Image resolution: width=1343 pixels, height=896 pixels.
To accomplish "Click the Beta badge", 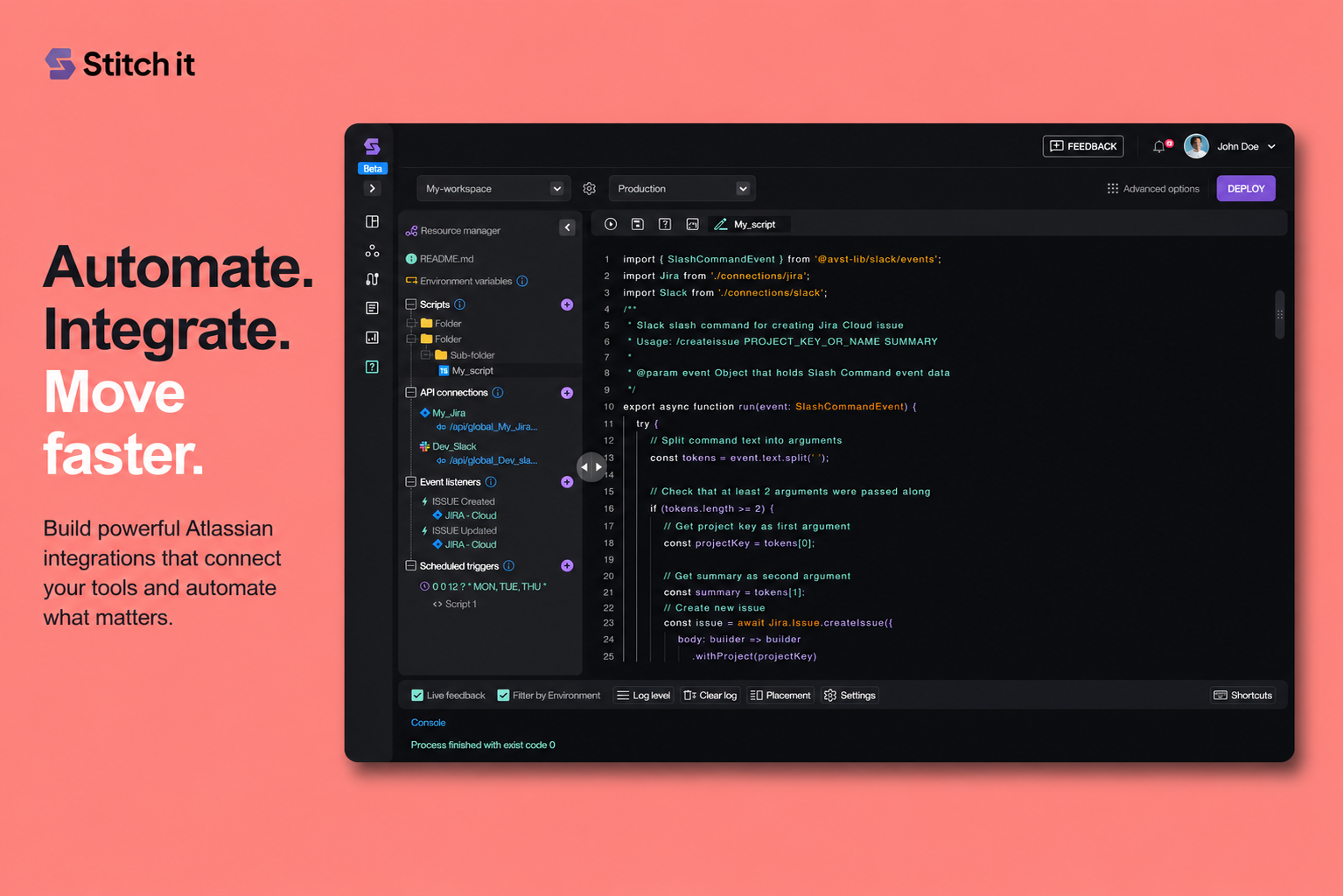I will click(x=373, y=169).
